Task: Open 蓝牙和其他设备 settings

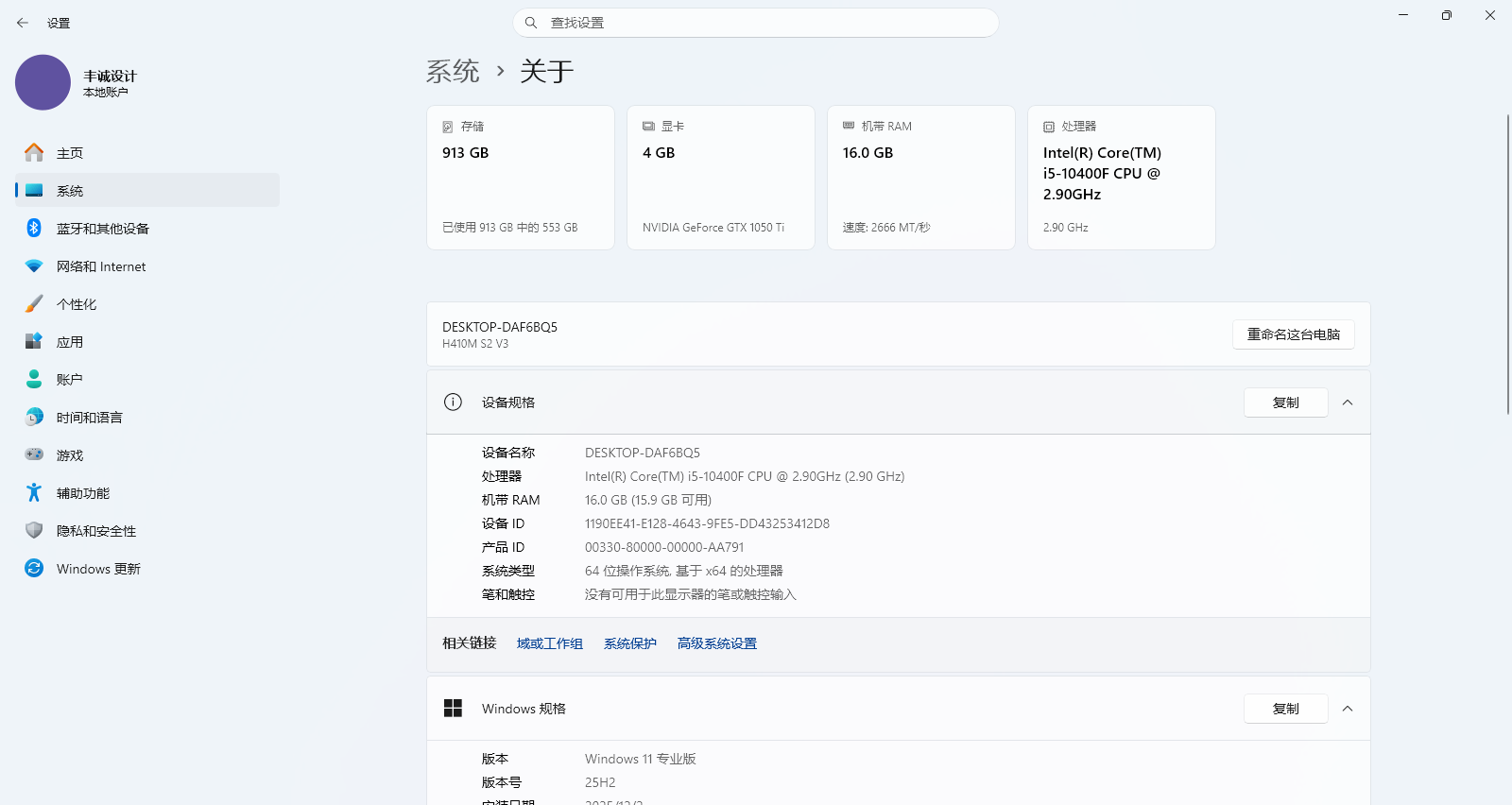Action: [147, 228]
